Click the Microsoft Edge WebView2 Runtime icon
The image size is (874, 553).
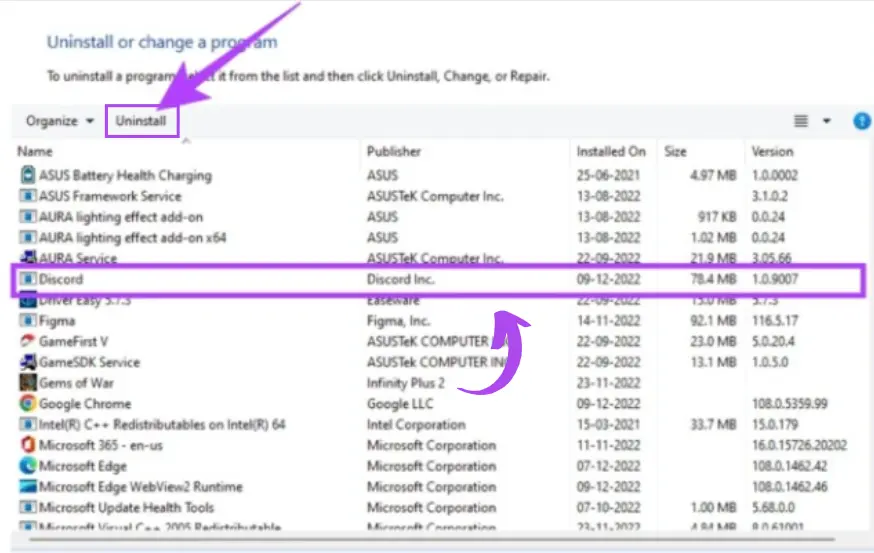pyautogui.click(x=27, y=487)
